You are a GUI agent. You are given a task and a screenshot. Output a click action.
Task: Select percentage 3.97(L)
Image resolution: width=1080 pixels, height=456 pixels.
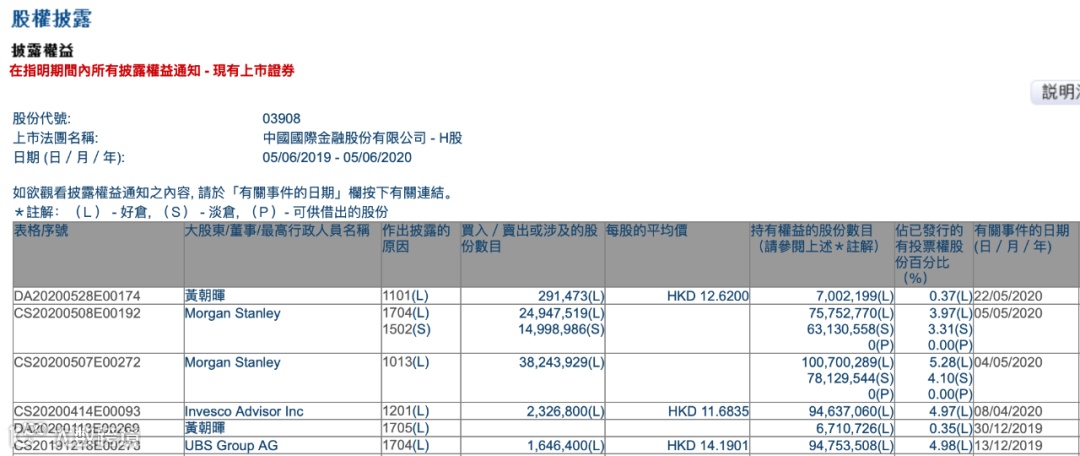tap(951, 313)
